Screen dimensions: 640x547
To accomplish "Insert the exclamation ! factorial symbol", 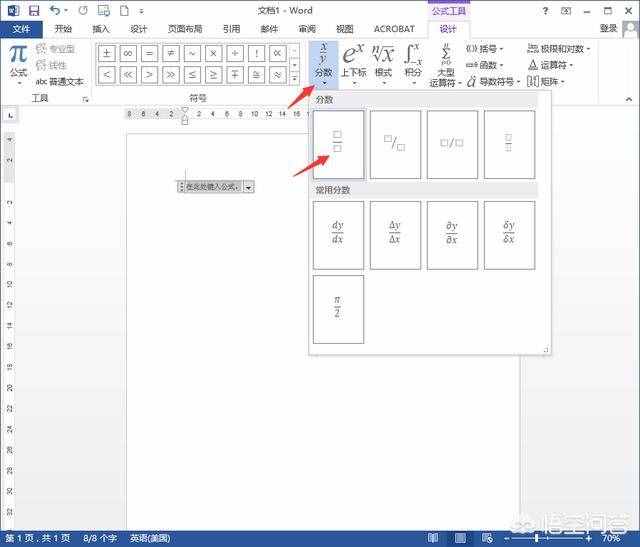I will point(256,53).
